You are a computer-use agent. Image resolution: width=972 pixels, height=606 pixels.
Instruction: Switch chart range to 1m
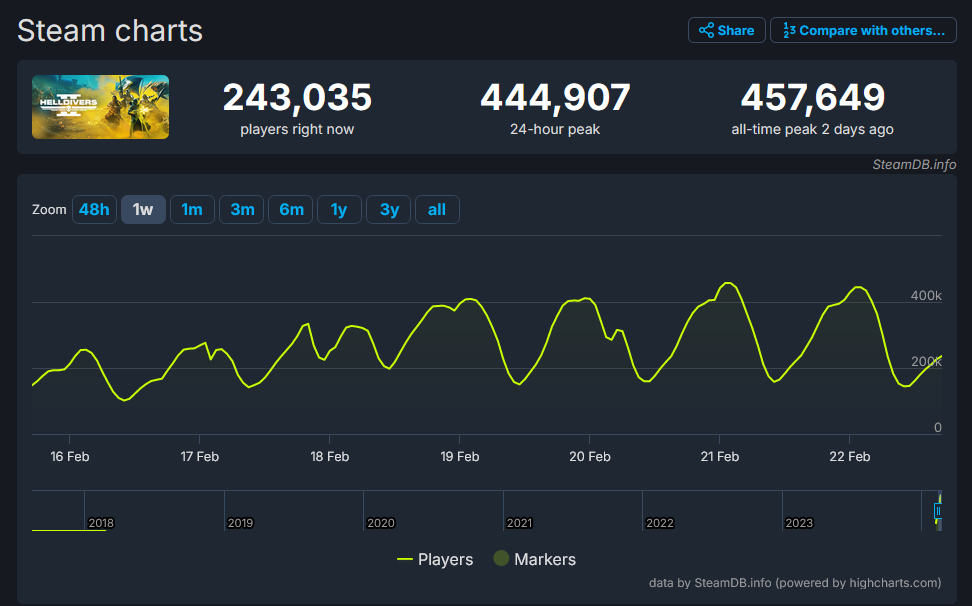(x=192, y=209)
